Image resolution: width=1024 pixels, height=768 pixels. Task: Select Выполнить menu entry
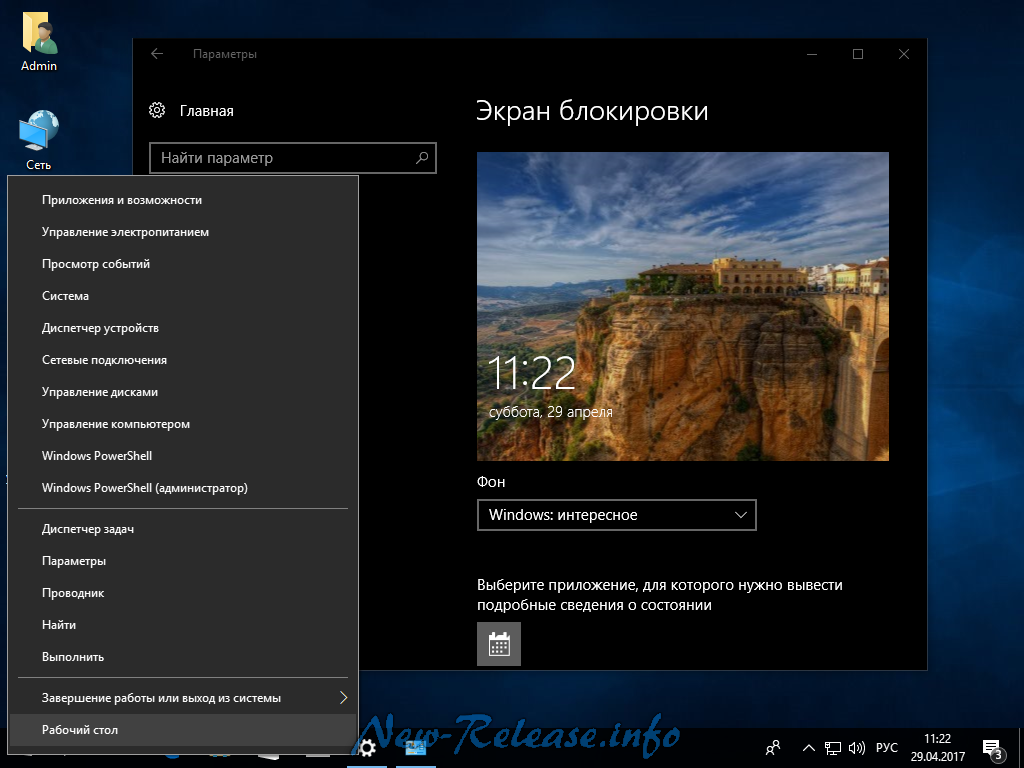pyautogui.click(x=183, y=657)
